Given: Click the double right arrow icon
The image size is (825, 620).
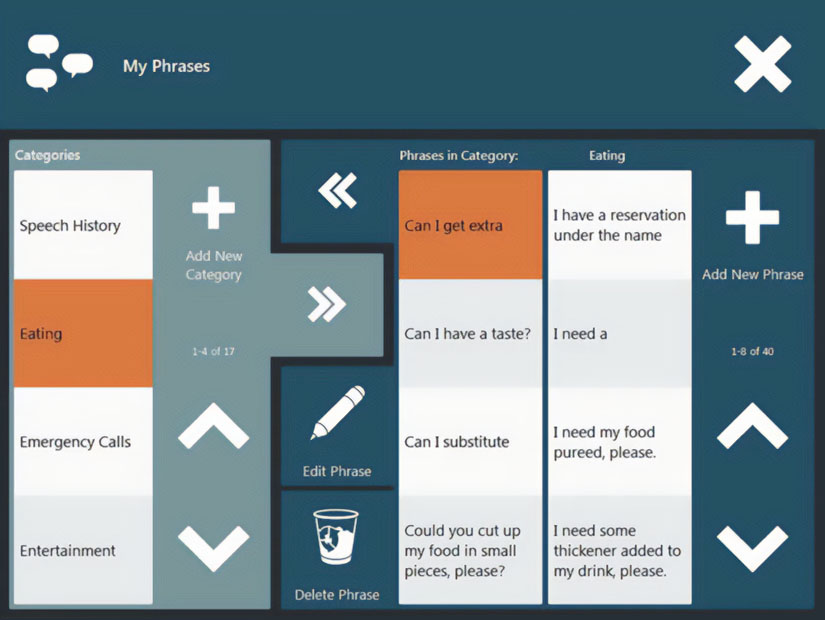Looking at the screenshot, I should click(327, 304).
